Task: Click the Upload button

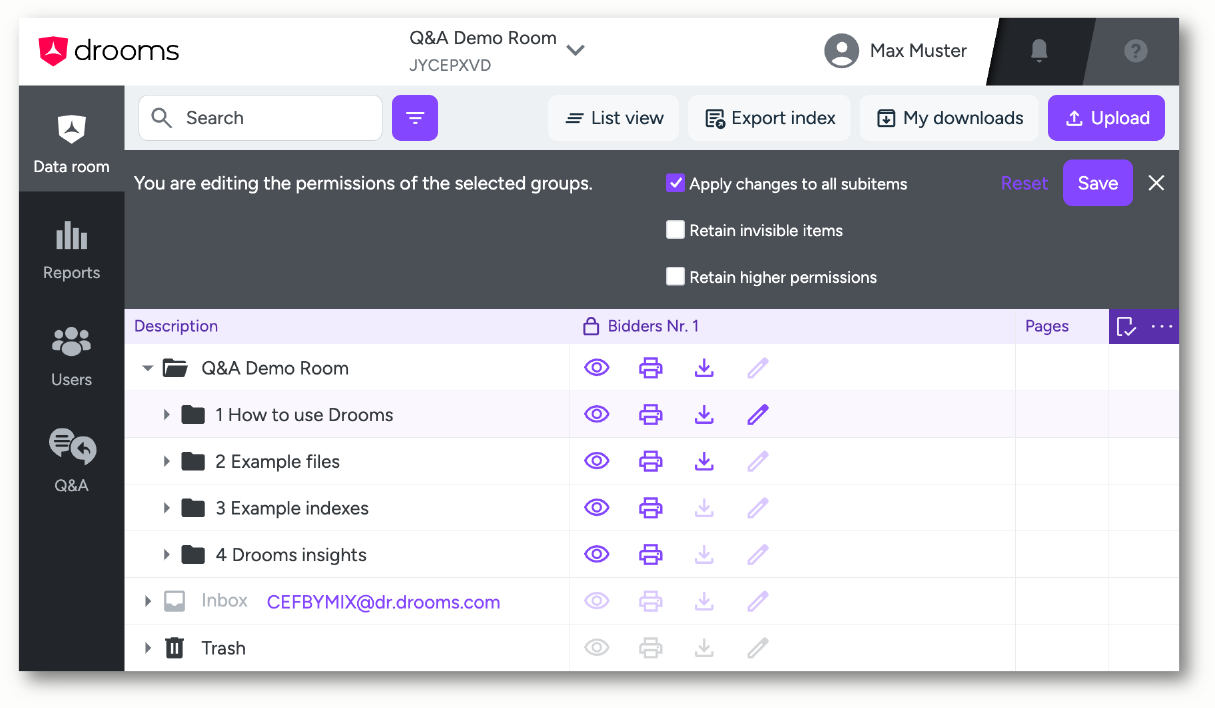Action: 1106,118
